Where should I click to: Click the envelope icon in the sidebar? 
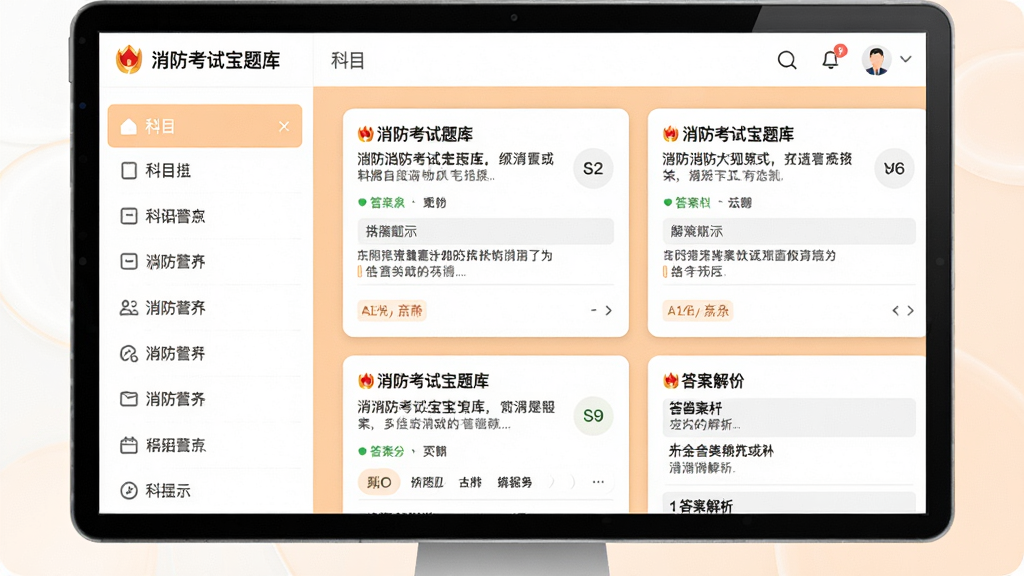(129, 399)
